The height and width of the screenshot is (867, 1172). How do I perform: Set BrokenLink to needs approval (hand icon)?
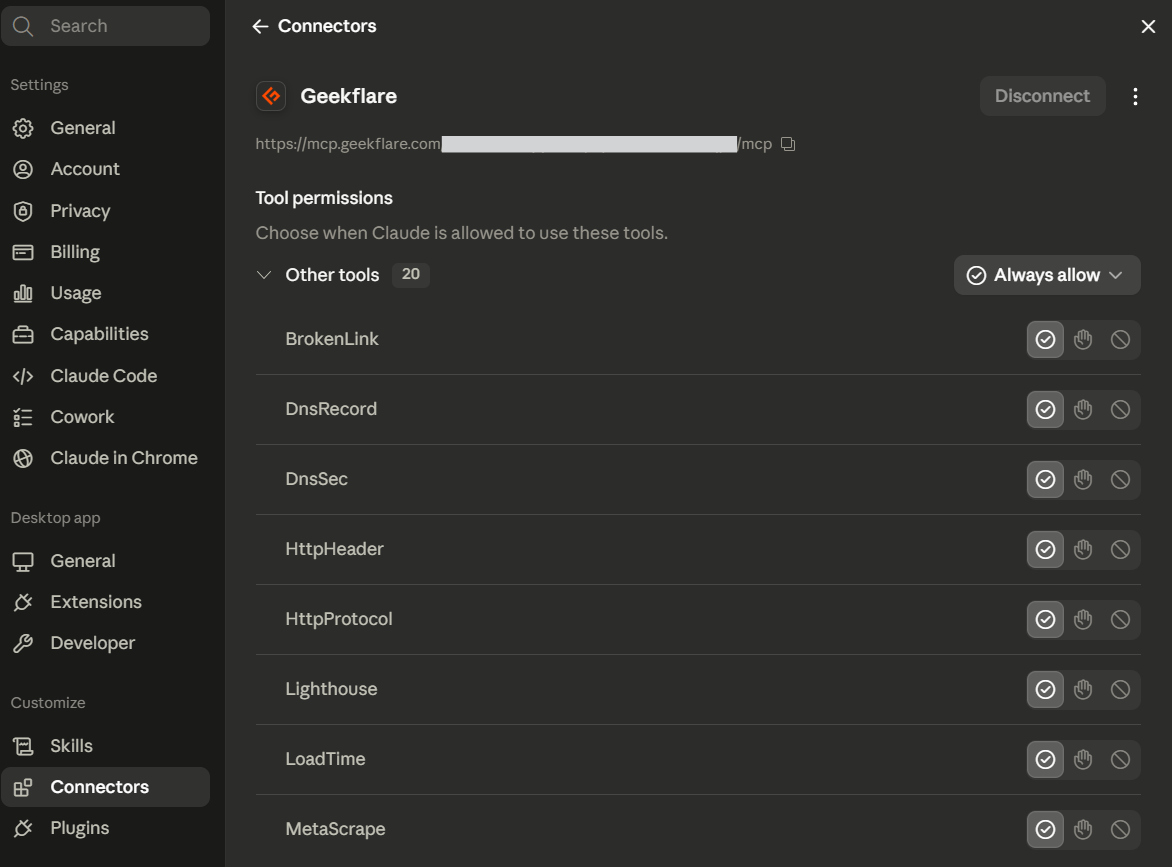1082,339
